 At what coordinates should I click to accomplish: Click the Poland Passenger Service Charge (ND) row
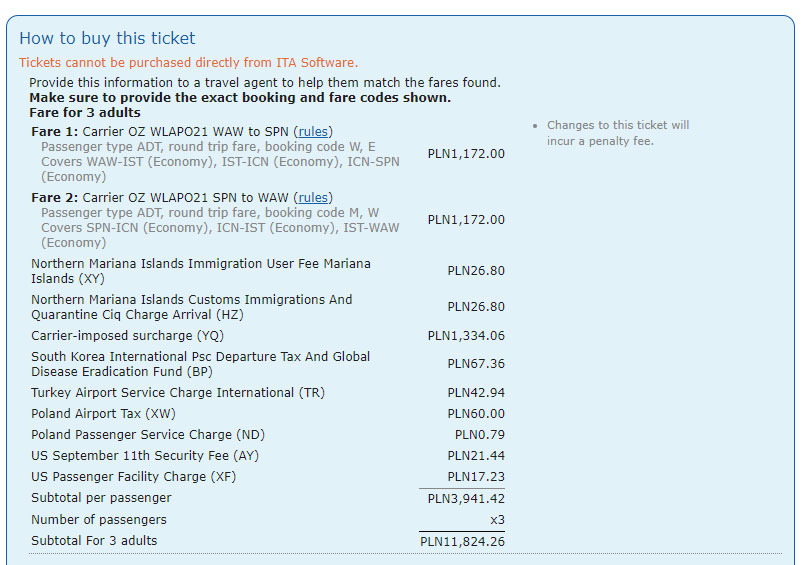(268, 435)
